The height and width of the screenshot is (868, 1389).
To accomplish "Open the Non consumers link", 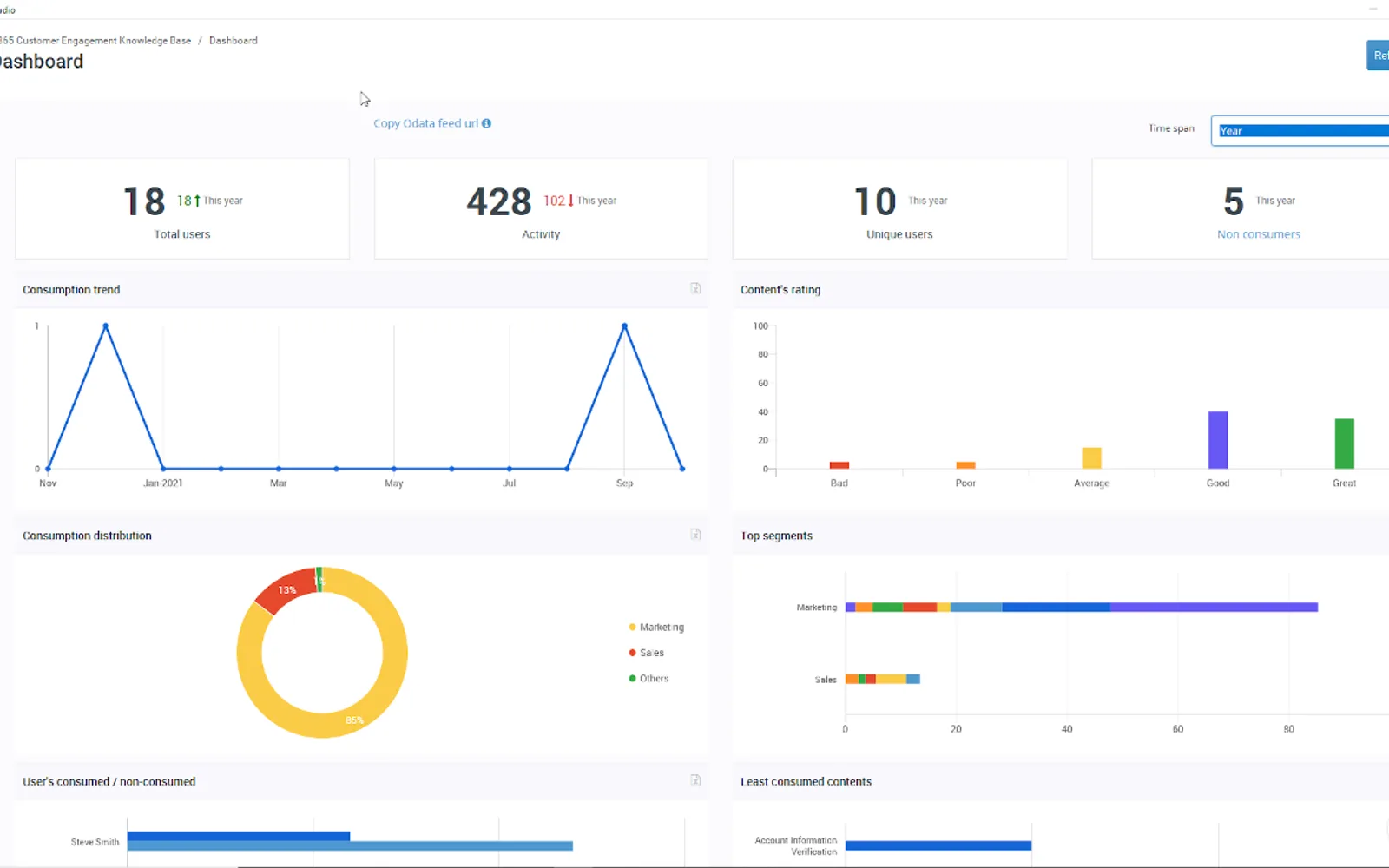I will click(x=1259, y=234).
